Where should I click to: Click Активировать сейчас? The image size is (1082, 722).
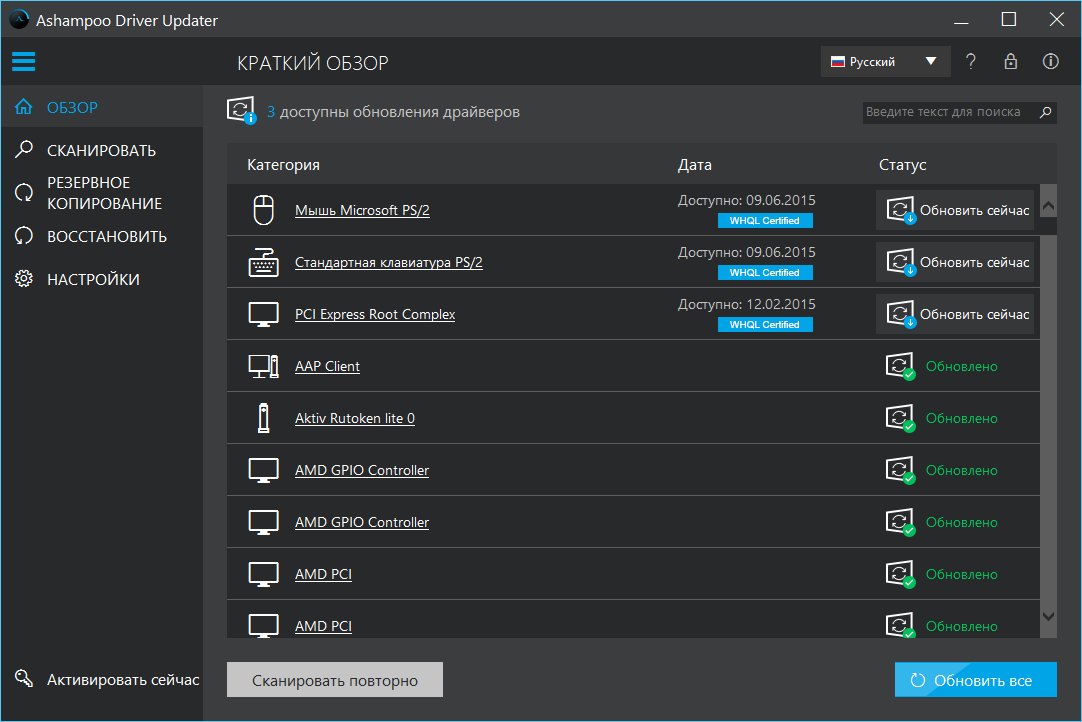[123, 680]
